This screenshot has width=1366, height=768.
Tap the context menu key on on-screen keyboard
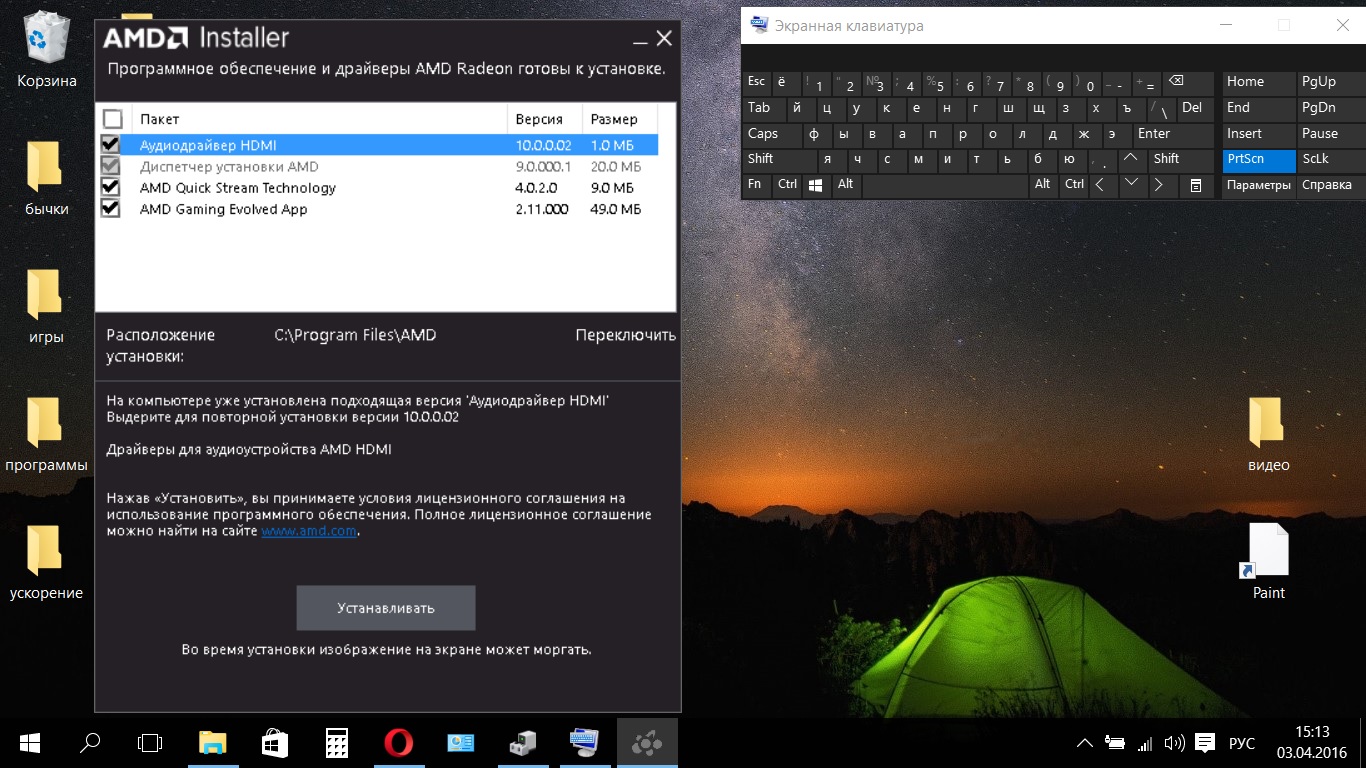tap(1195, 185)
